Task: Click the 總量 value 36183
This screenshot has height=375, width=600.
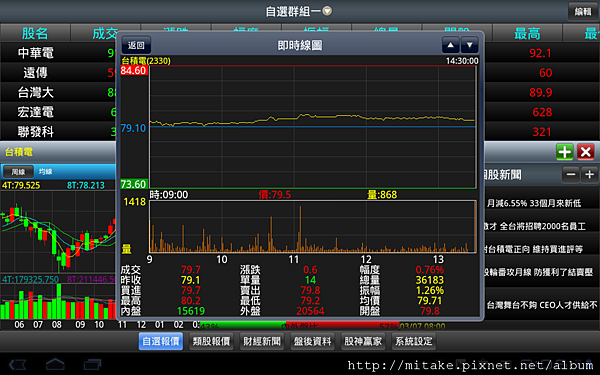Action: point(429,280)
